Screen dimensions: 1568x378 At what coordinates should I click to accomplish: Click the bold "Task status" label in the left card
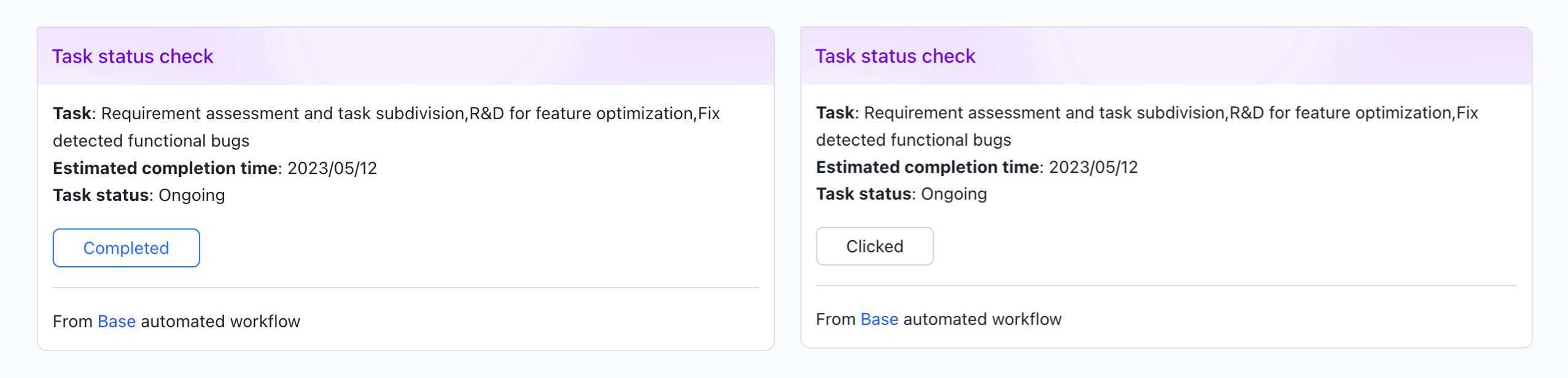(x=101, y=195)
